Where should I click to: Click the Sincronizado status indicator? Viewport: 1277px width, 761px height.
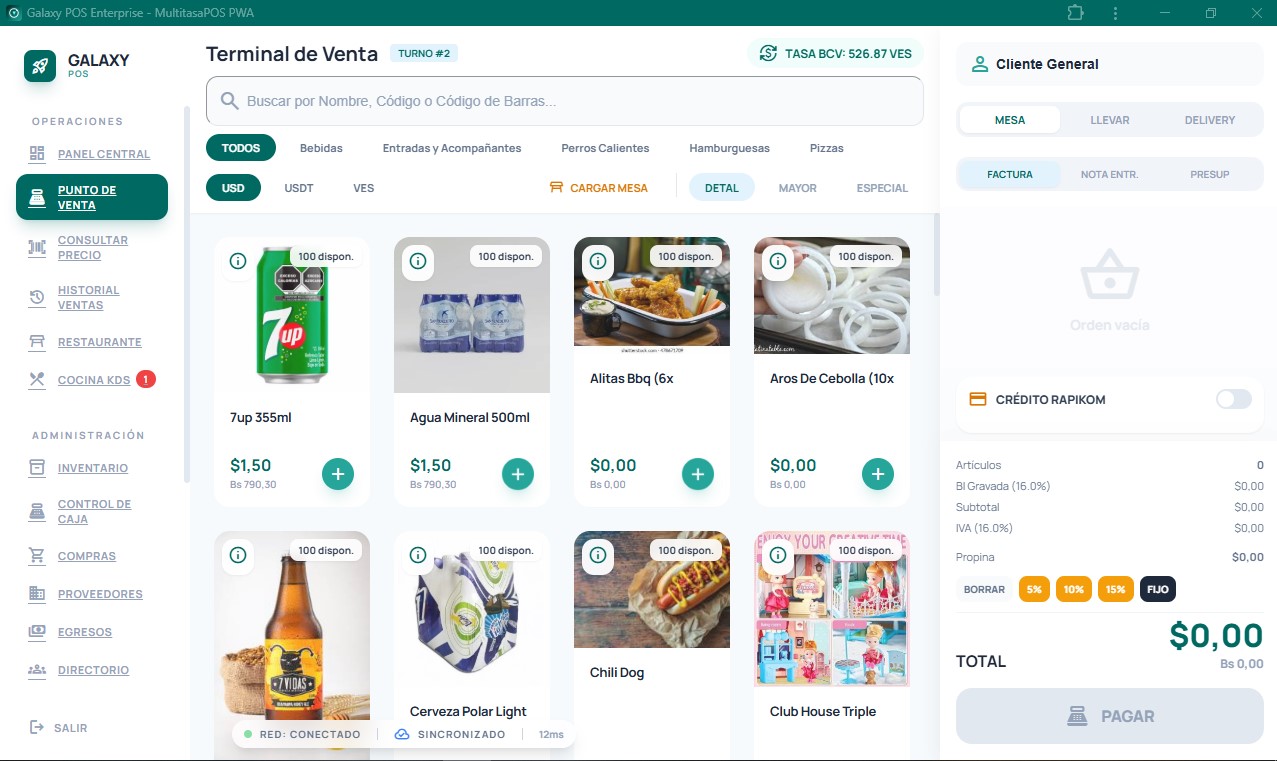[x=450, y=734]
